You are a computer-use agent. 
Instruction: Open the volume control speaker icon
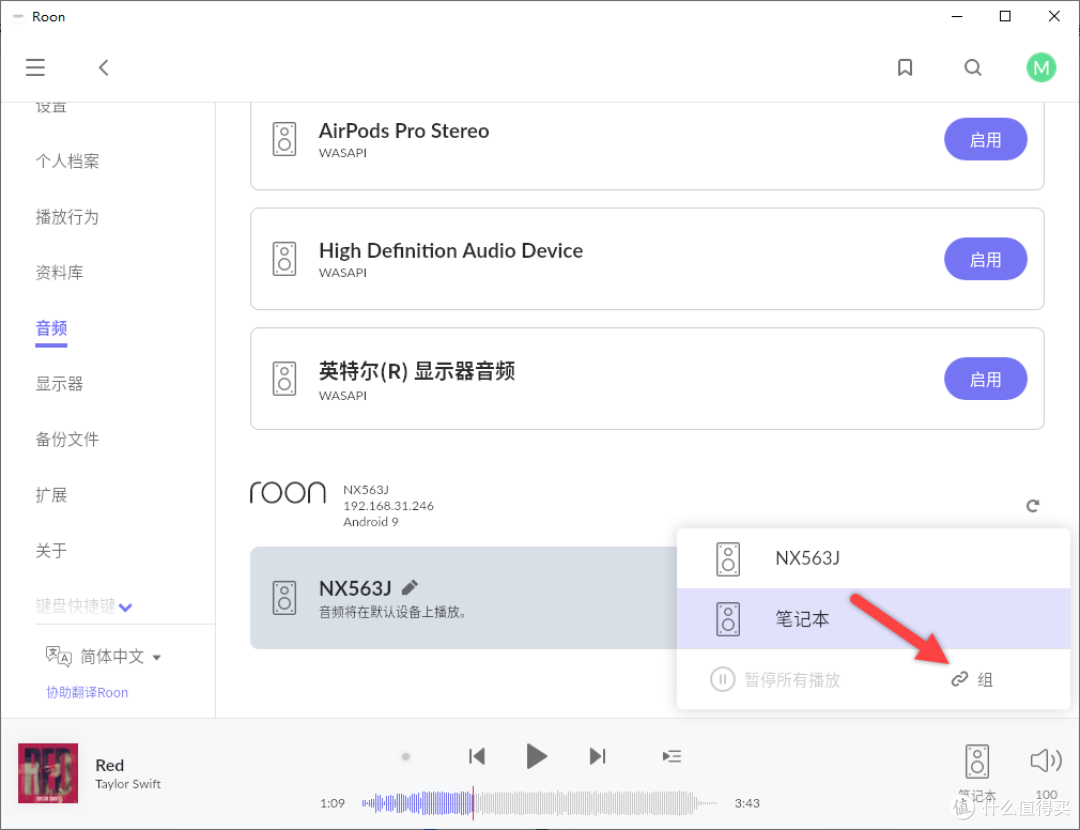click(1045, 761)
